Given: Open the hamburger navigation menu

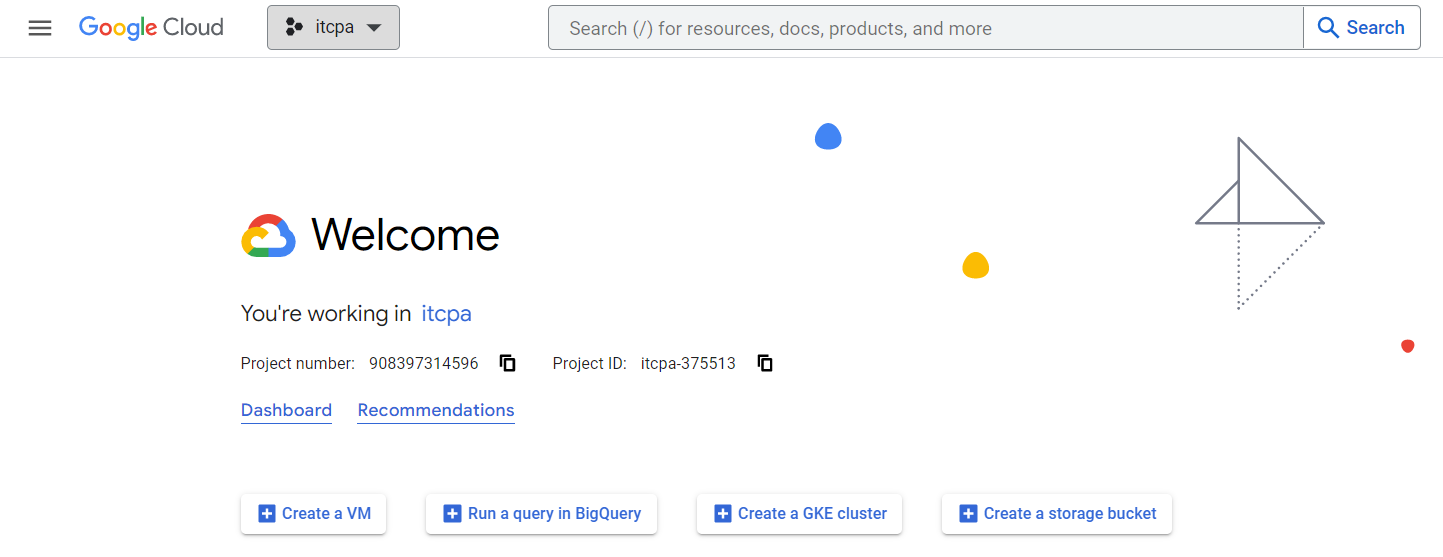Looking at the screenshot, I should (40, 28).
